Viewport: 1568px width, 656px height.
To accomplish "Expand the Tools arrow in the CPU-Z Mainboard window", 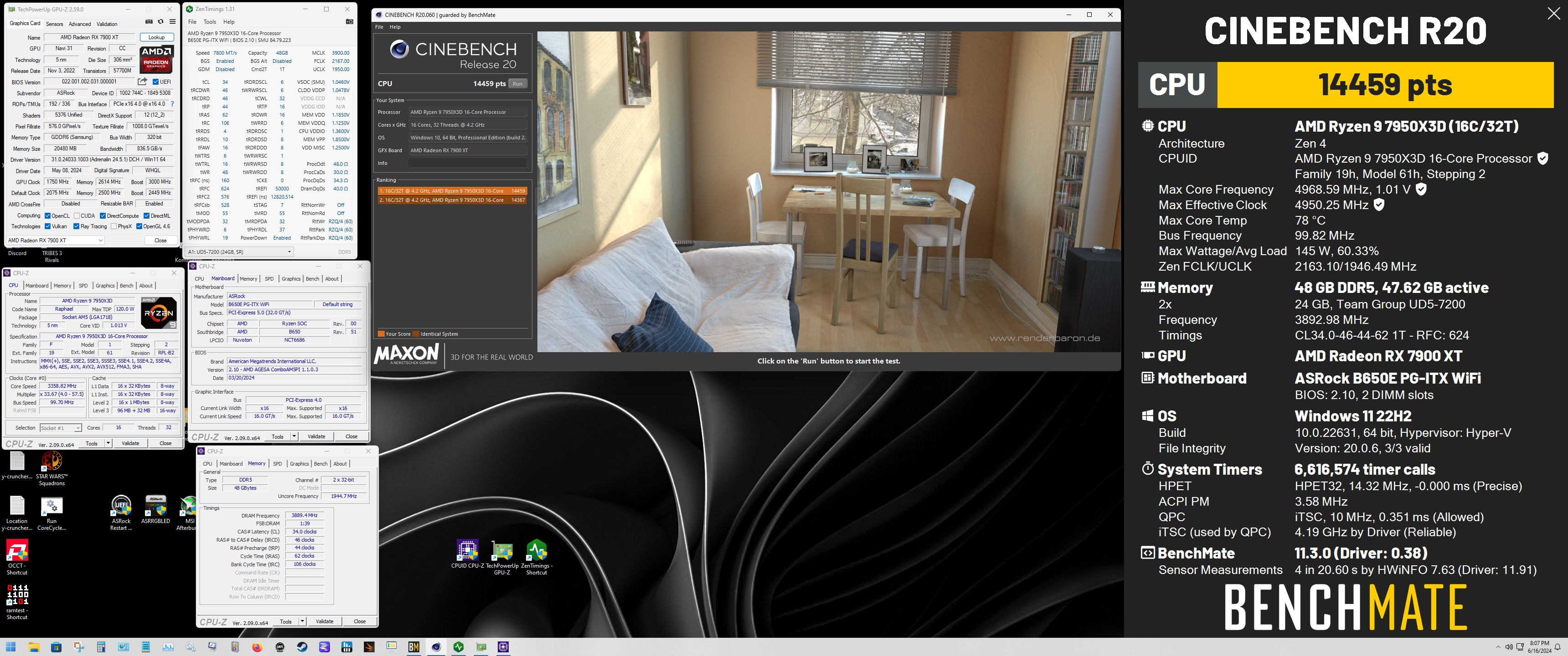I will (294, 436).
